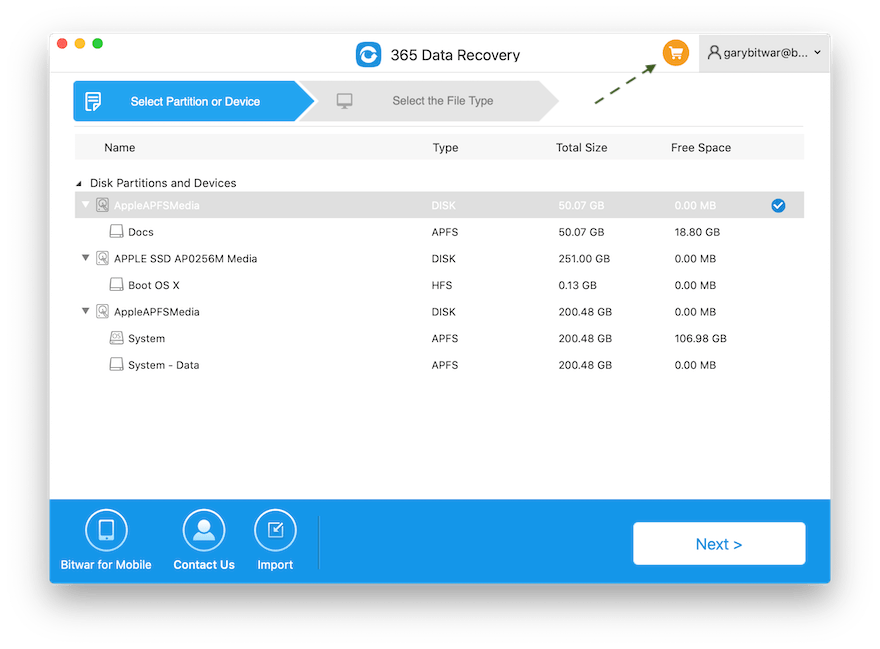The width and height of the screenshot is (880, 649).
Task: Collapse the Disk Partitions and Devices group
Action: coord(79,184)
